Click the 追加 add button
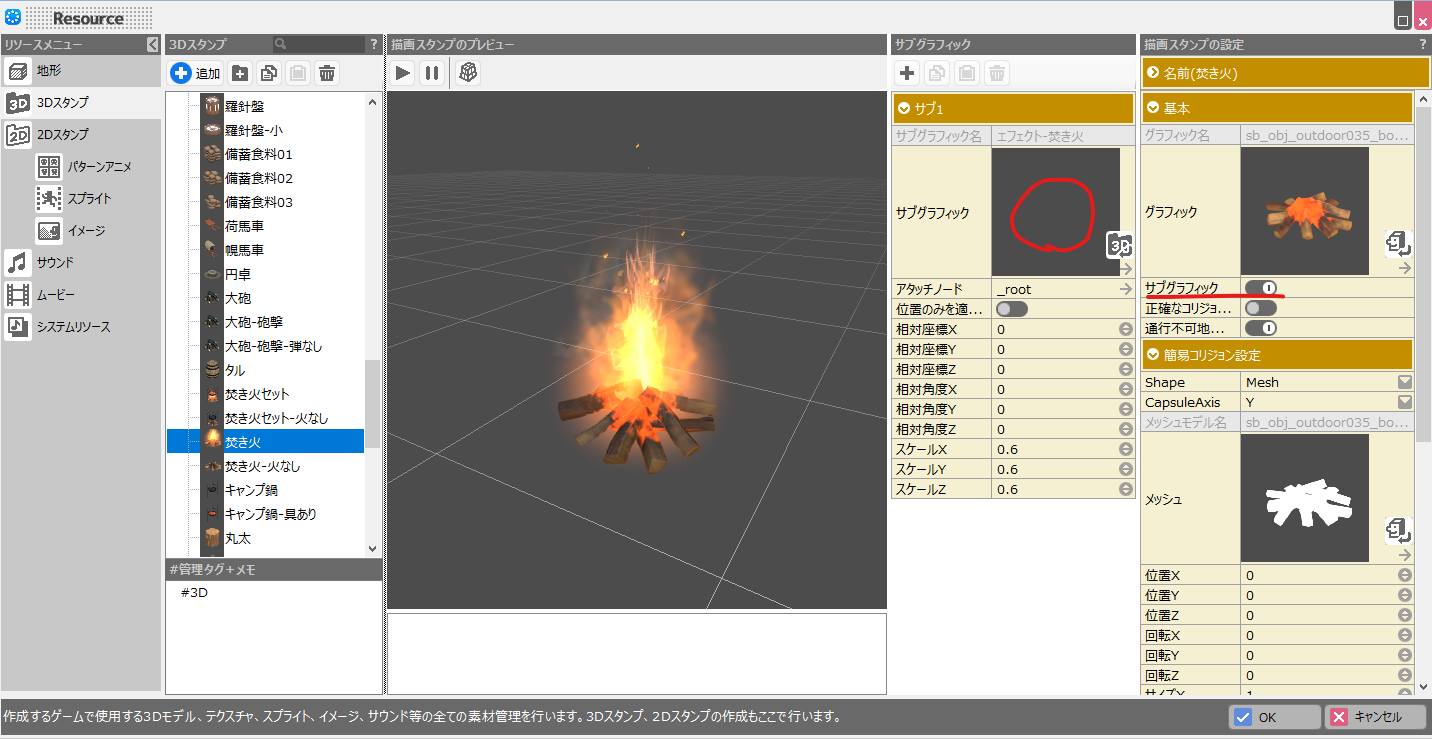The width and height of the screenshot is (1432, 739). (196, 73)
